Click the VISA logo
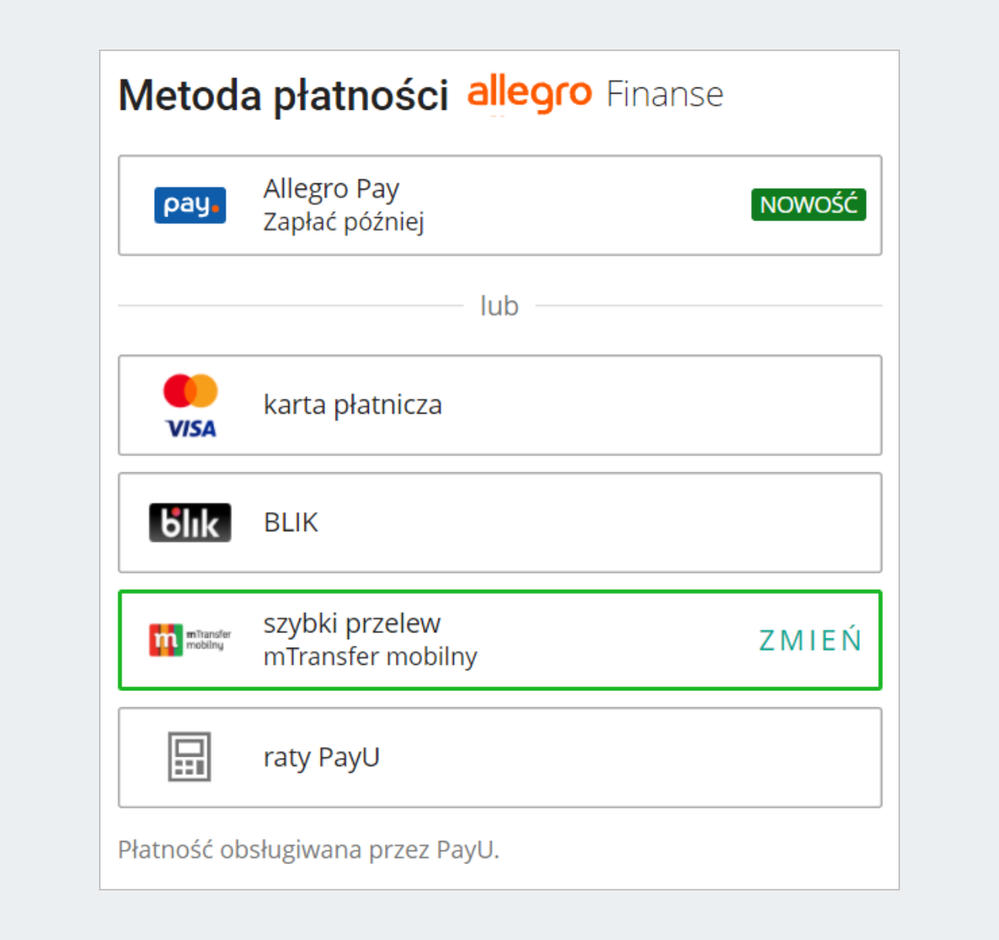Image resolution: width=999 pixels, height=940 pixels. click(190, 428)
